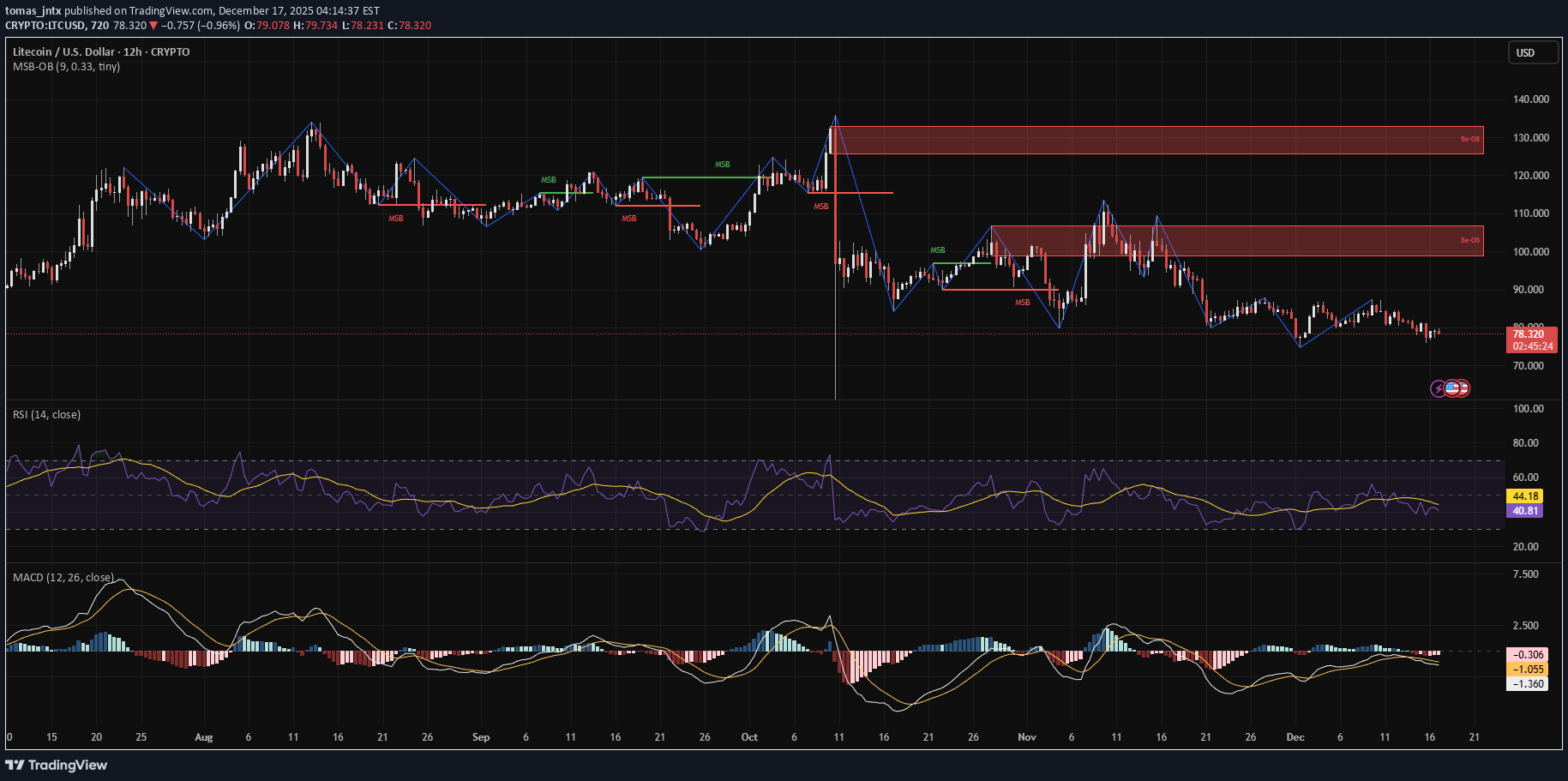Click the Dec label on the time axis

coord(1295,737)
